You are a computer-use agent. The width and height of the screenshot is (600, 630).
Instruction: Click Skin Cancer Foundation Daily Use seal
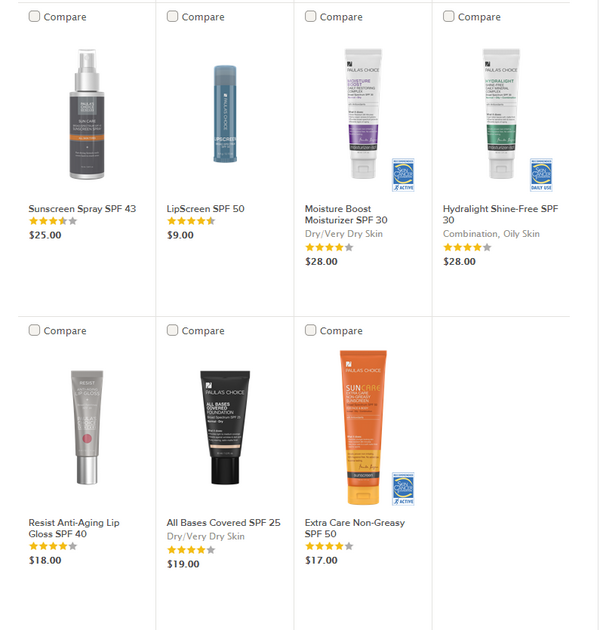pos(541,175)
